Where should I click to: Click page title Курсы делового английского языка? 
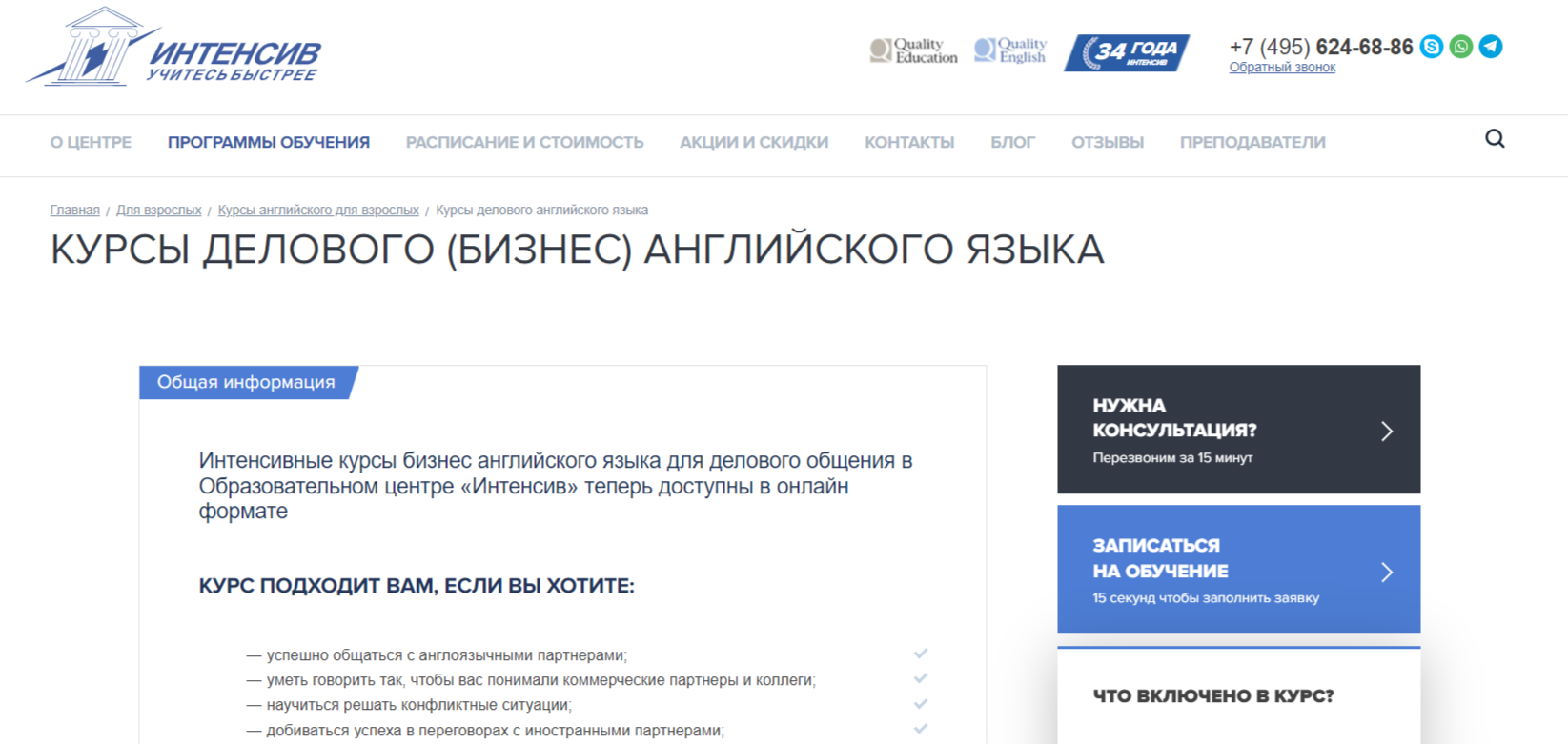click(x=577, y=251)
